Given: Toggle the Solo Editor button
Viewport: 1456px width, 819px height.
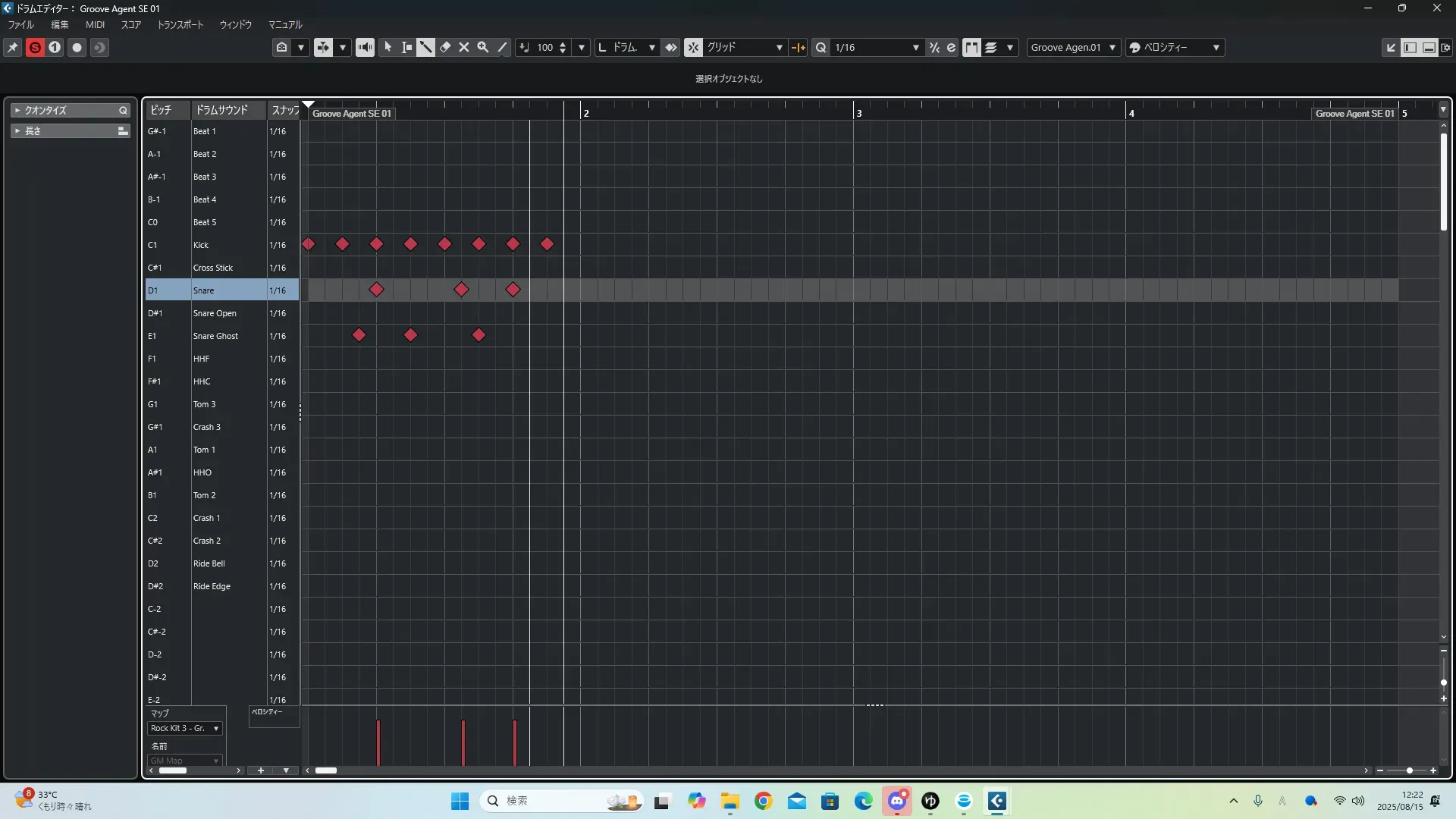Looking at the screenshot, I should coord(35,47).
